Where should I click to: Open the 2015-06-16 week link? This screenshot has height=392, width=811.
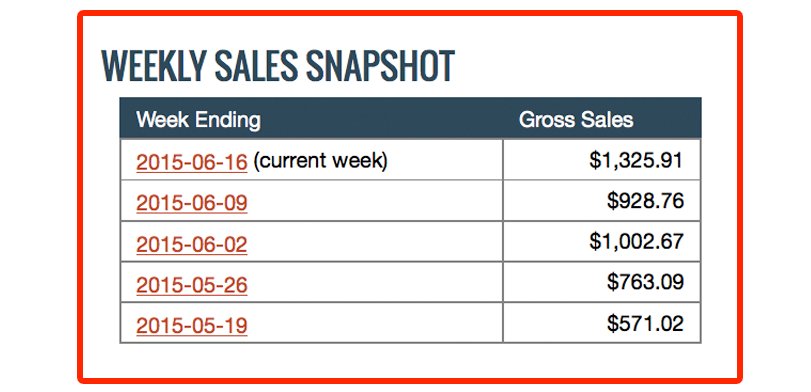click(x=192, y=162)
